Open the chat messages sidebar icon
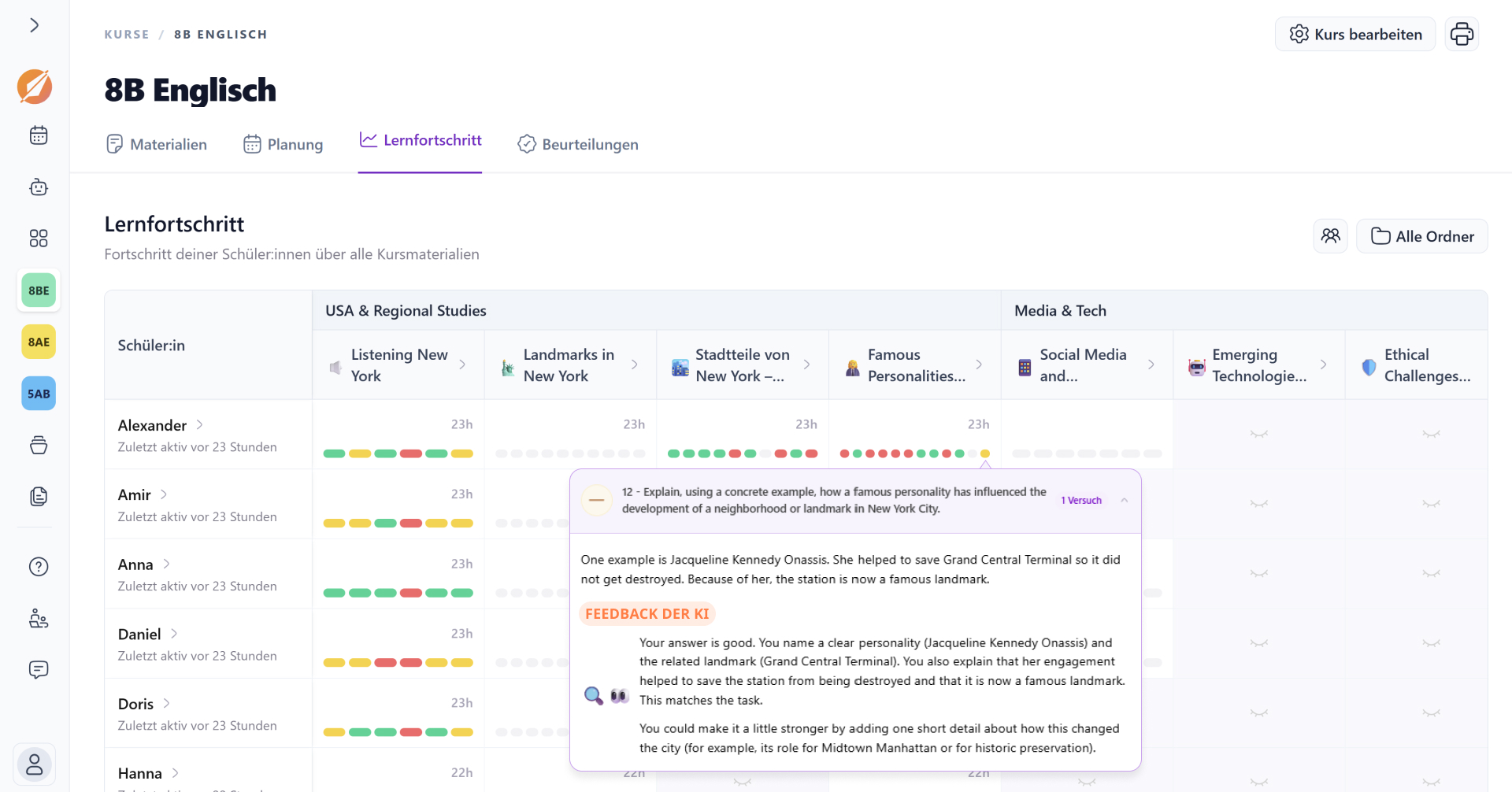The height and width of the screenshot is (792, 1512). (38, 670)
